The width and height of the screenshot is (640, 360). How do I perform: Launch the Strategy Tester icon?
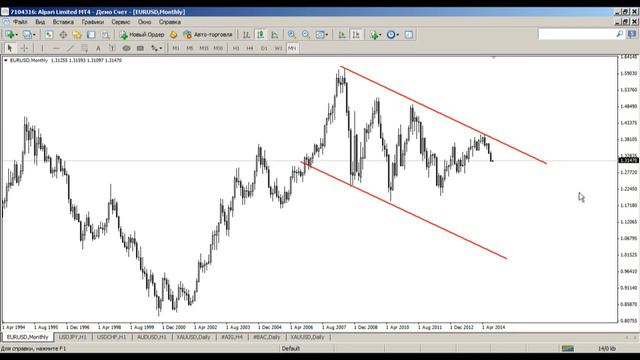[x=105, y=35]
